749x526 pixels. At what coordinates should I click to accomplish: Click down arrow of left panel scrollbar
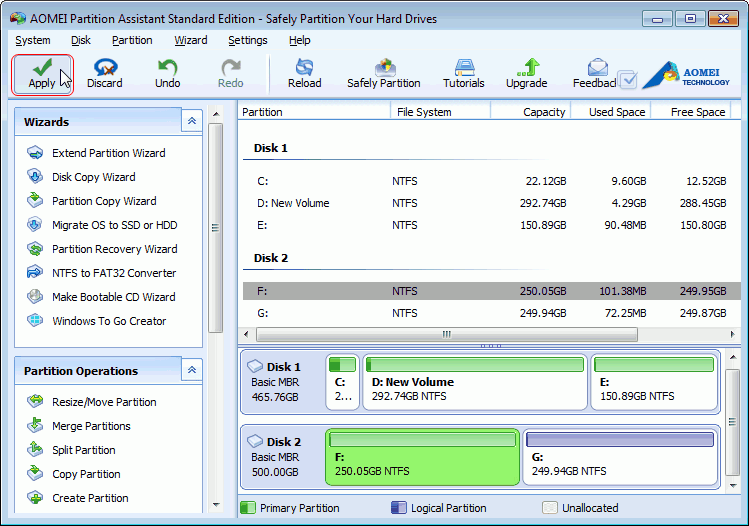coord(216,505)
